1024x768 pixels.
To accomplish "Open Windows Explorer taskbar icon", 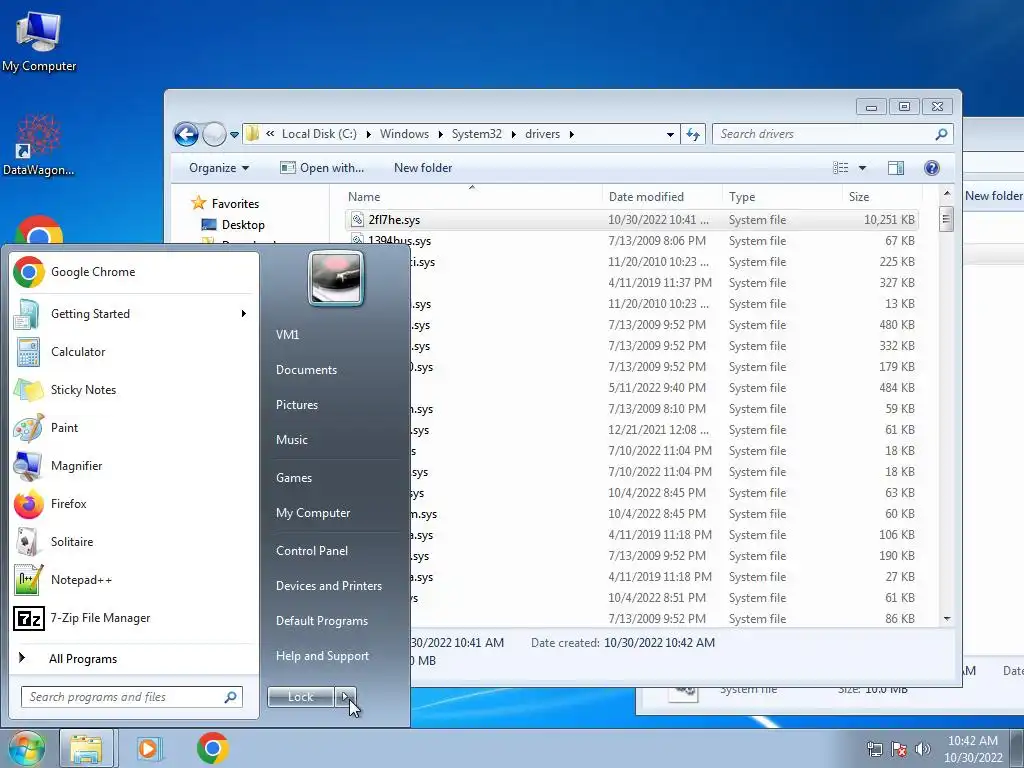I will (x=87, y=748).
